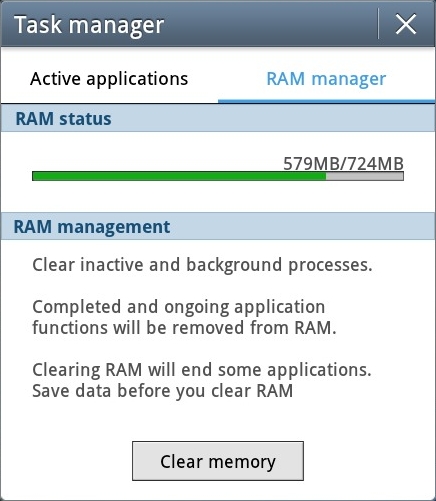436x501 pixels.
Task: Switch to the Active applications tab
Action: (109, 79)
